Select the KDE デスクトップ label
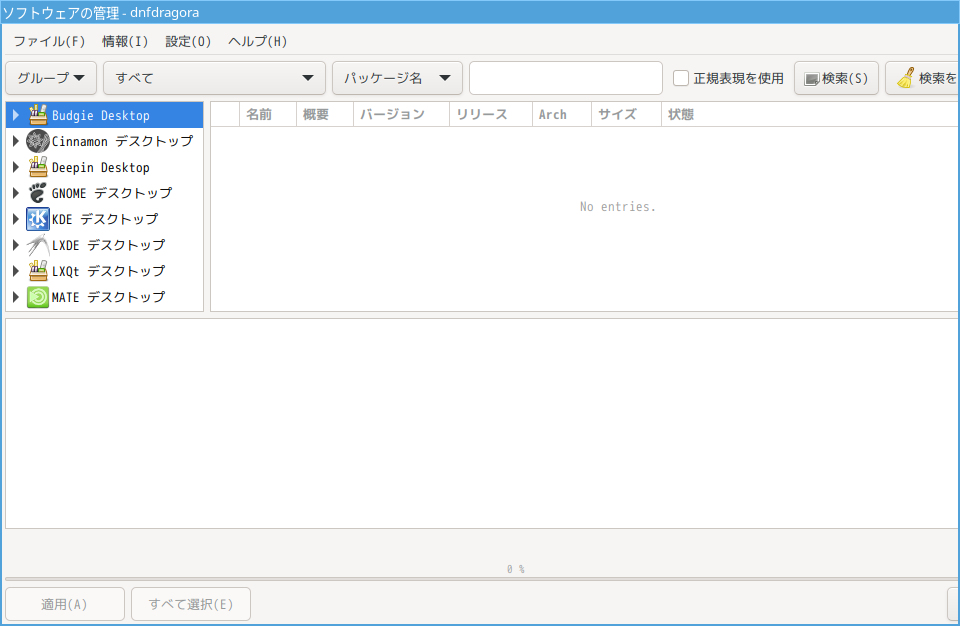The height and width of the screenshot is (626, 960). [105, 219]
